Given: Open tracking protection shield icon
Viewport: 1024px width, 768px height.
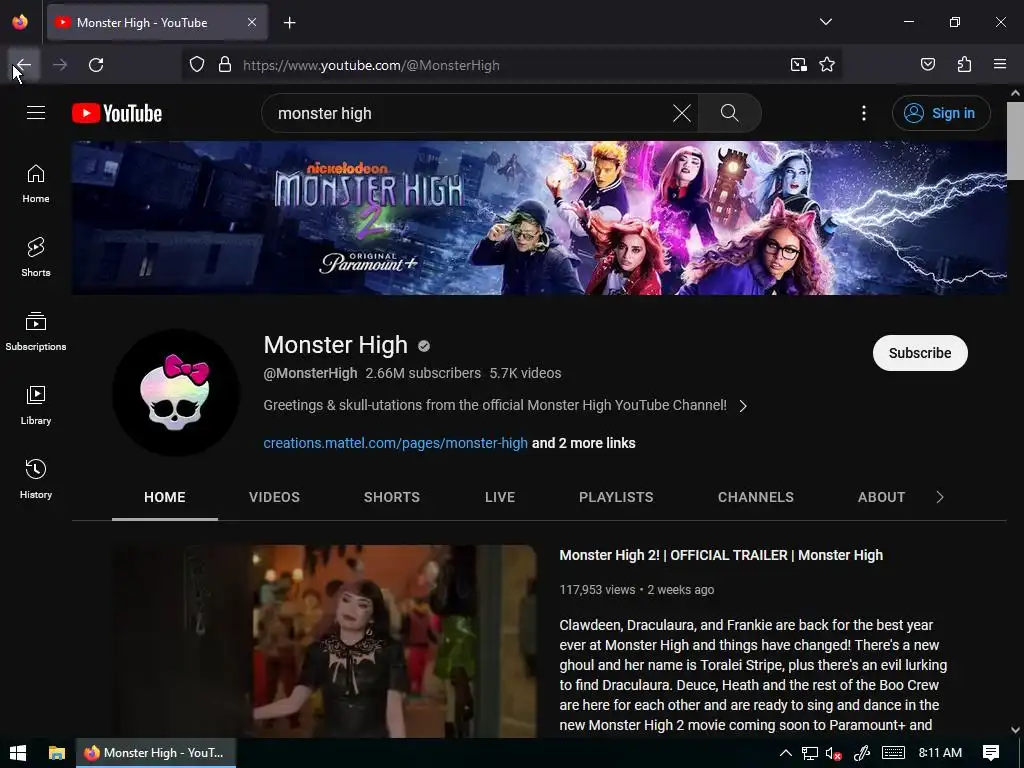Looking at the screenshot, I should click(197, 65).
